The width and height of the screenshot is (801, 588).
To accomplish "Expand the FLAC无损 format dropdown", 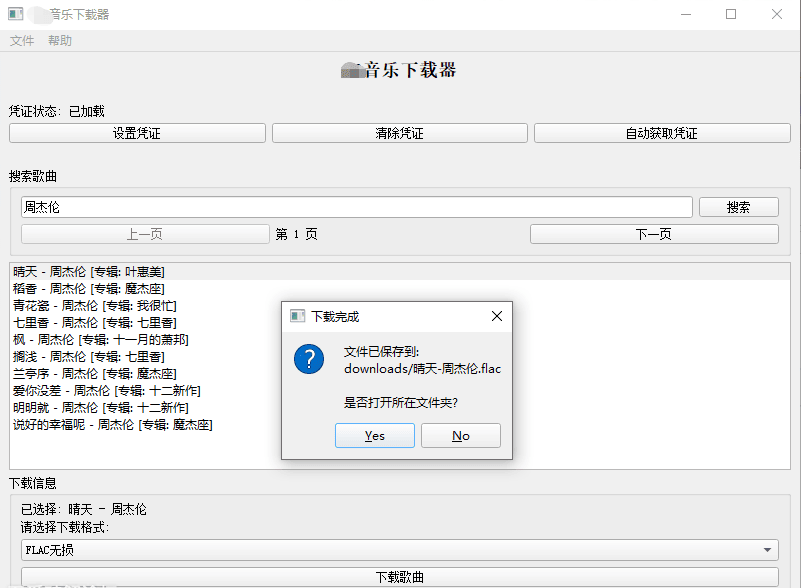I will tap(399, 550).
